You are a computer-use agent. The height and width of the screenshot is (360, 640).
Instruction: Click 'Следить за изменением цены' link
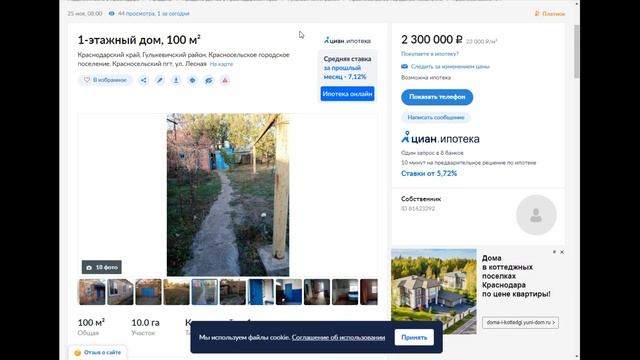pos(450,67)
